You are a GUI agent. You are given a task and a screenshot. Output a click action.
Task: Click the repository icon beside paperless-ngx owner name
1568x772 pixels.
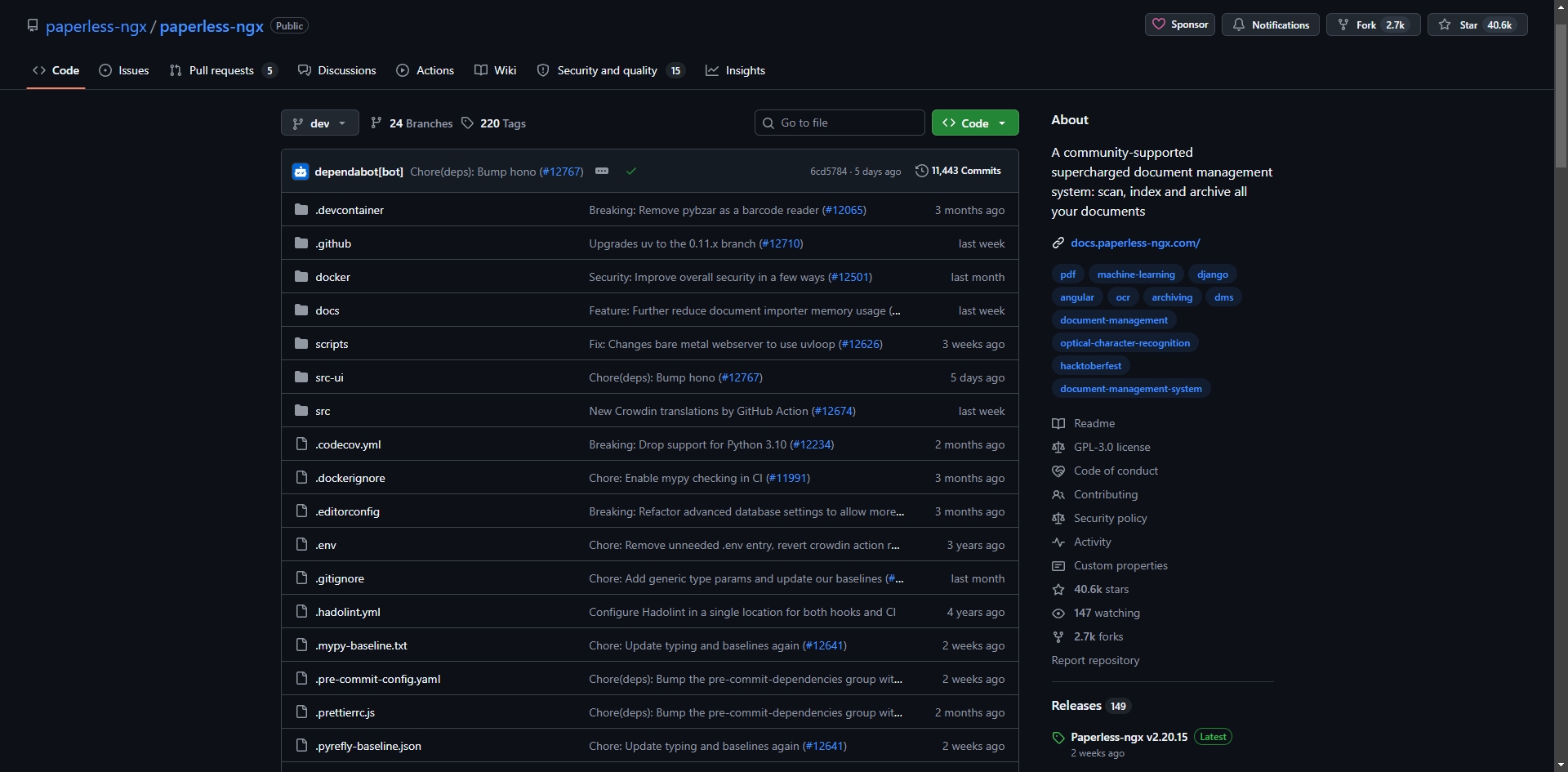coord(33,25)
